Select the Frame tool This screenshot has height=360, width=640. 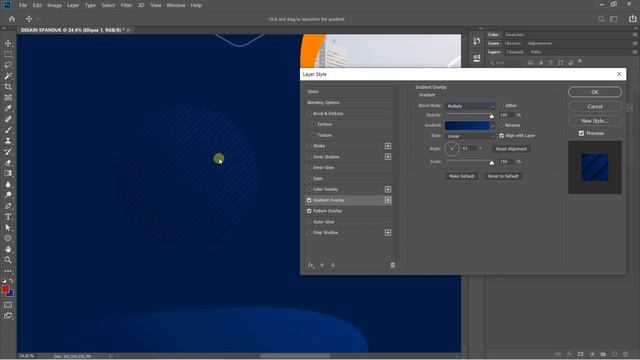(8, 98)
